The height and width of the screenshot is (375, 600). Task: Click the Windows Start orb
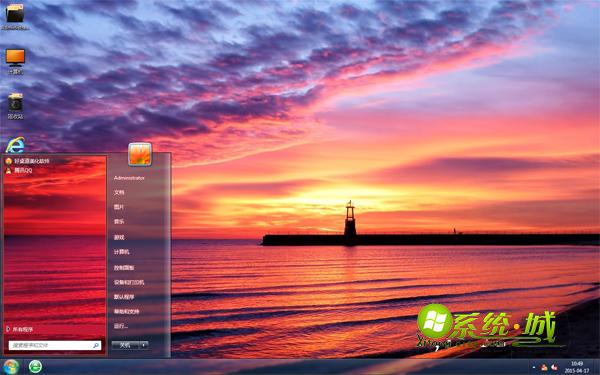coord(11,367)
